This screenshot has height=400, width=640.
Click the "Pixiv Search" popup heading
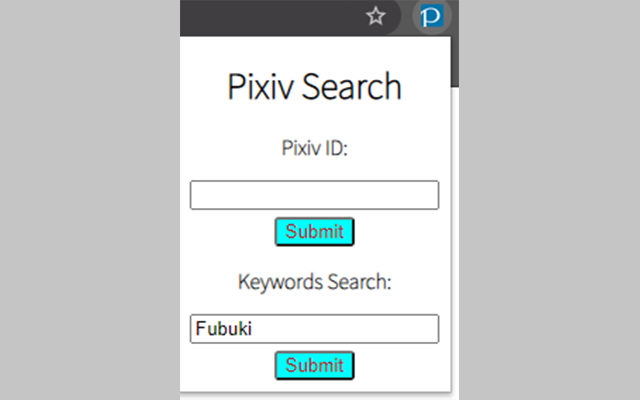(314, 88)
